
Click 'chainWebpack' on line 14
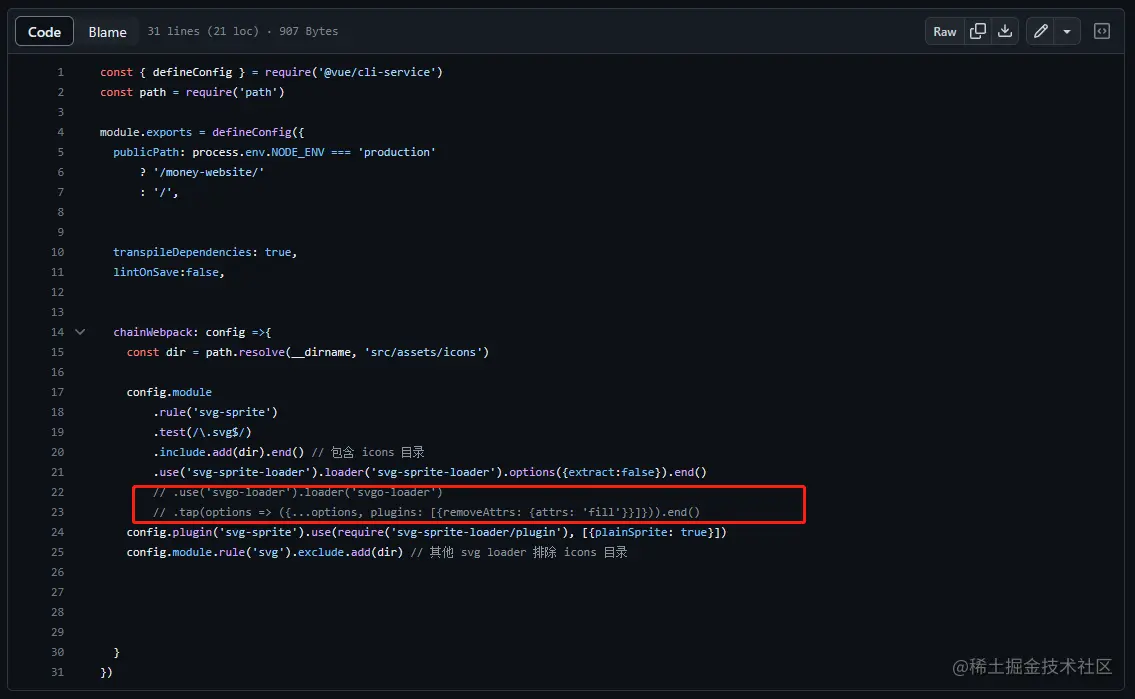tap(153, 332)
